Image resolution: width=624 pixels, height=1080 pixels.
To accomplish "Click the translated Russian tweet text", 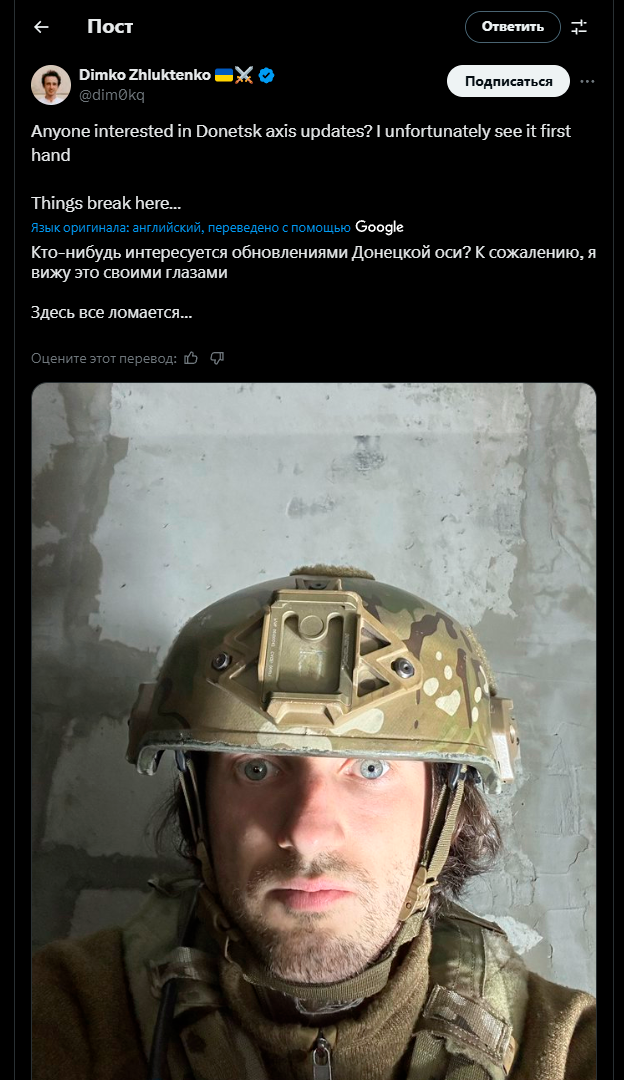I will [313, 282].
